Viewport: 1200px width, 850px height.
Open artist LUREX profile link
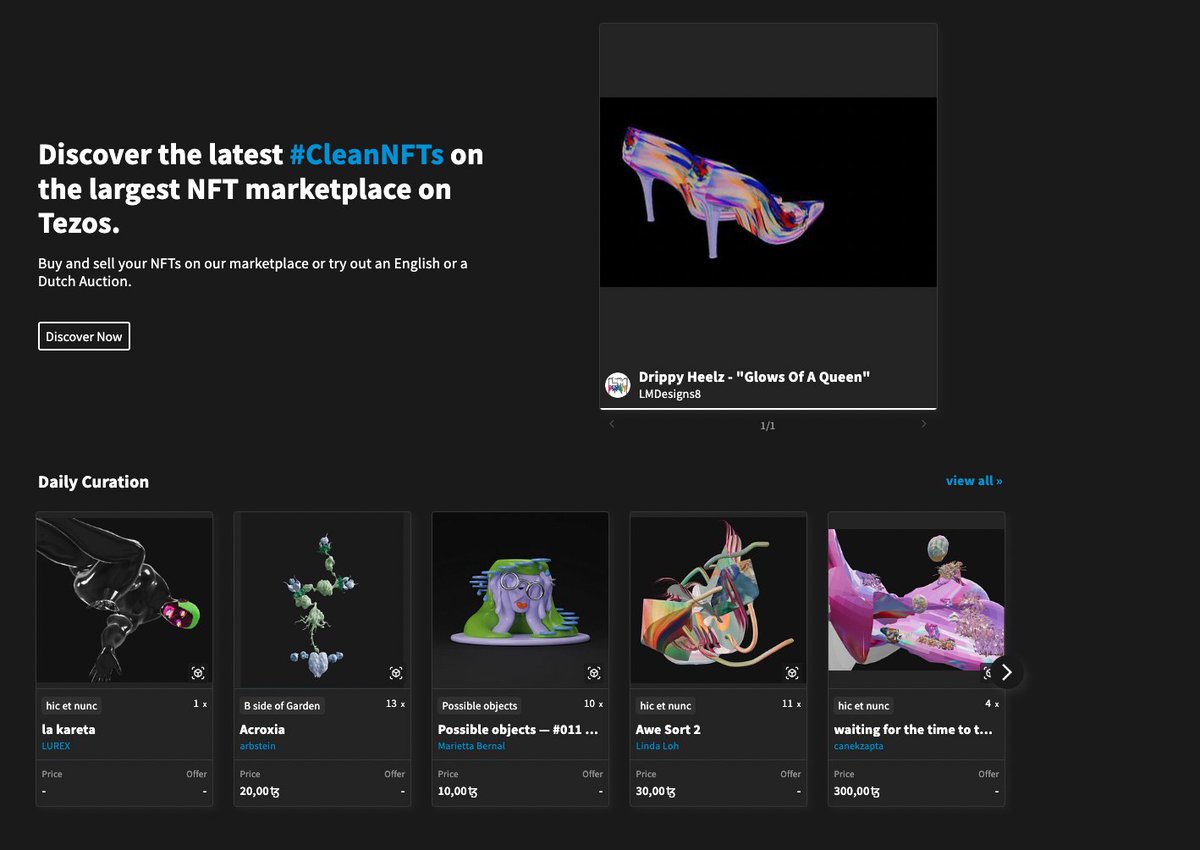[x=56, y=746]
